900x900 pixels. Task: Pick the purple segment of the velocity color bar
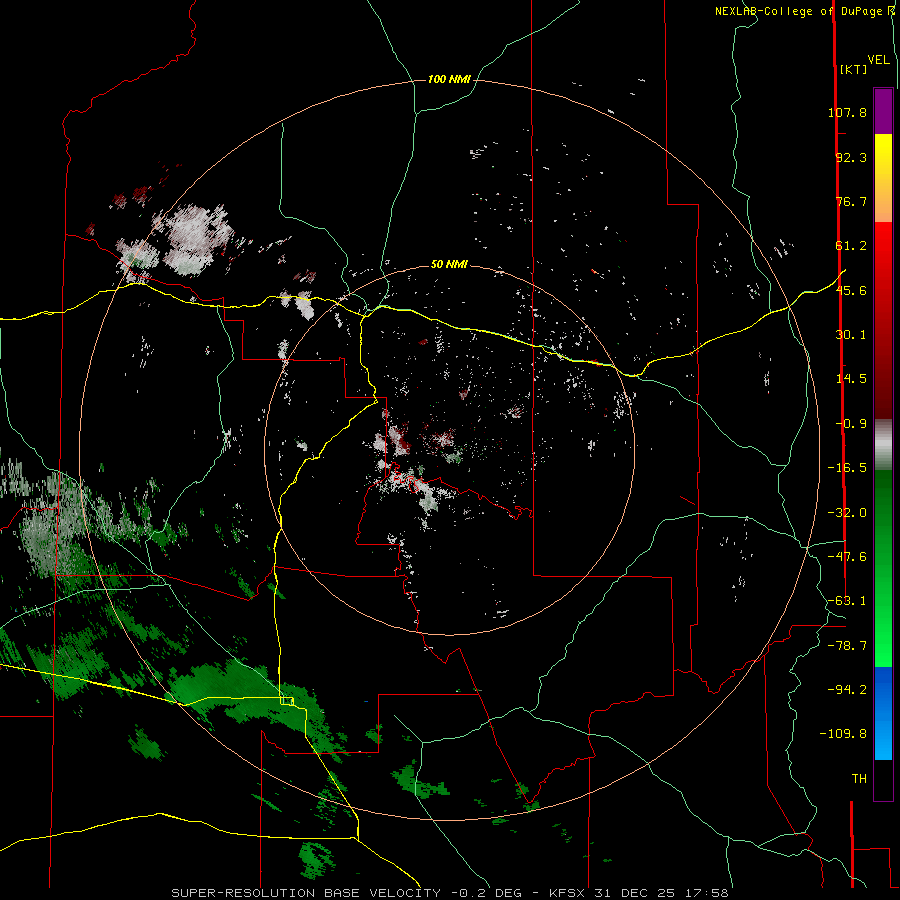pyautogui.click(x=883, y=111)
